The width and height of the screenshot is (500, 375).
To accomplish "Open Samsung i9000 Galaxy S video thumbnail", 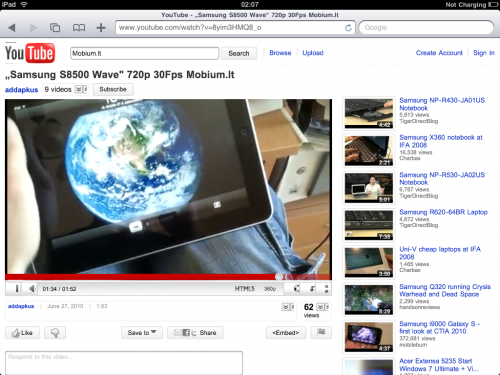I will click(x=369, y=337).
